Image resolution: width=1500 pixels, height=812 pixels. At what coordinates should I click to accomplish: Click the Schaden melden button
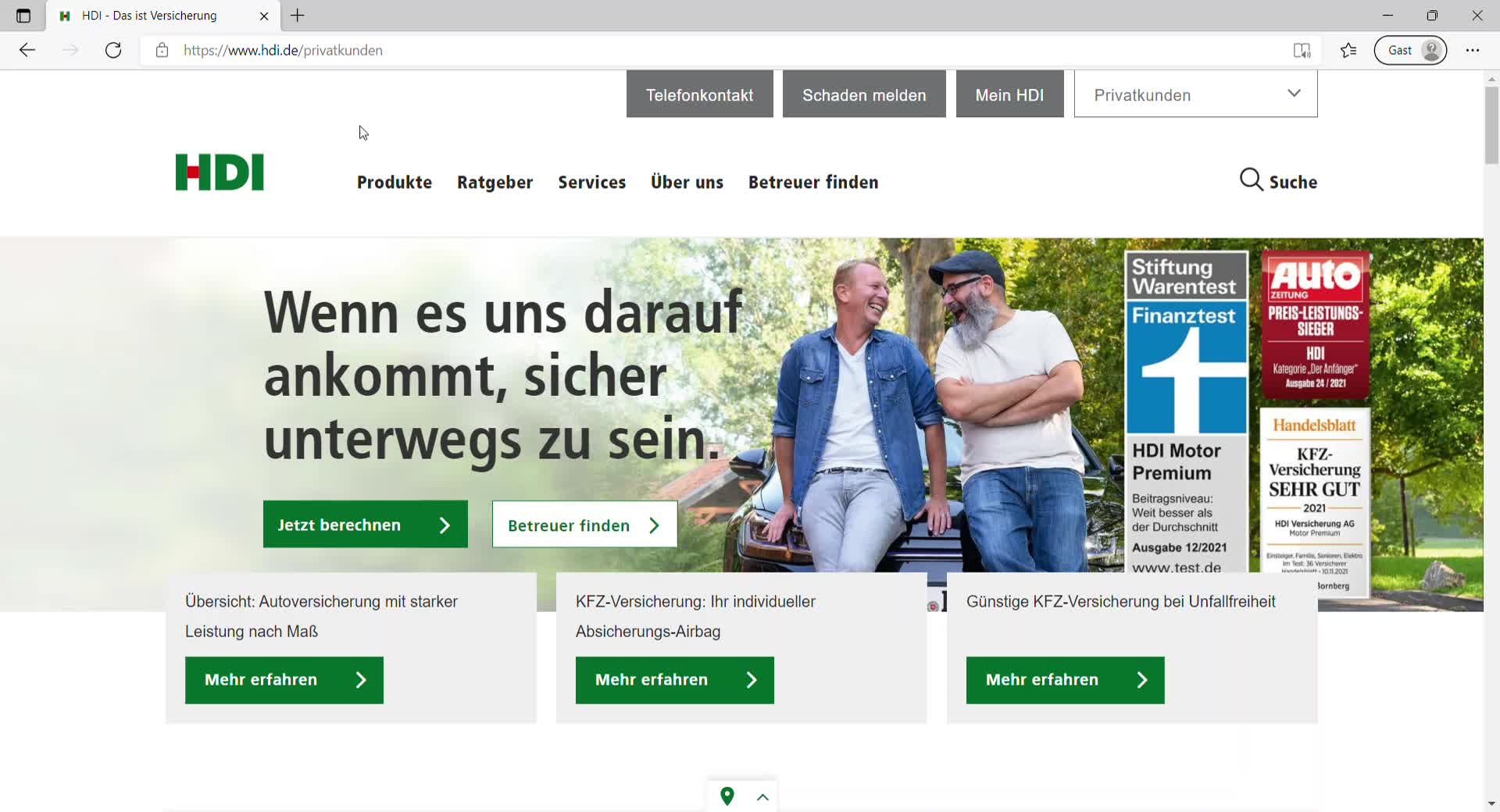(x=864, y=94)
